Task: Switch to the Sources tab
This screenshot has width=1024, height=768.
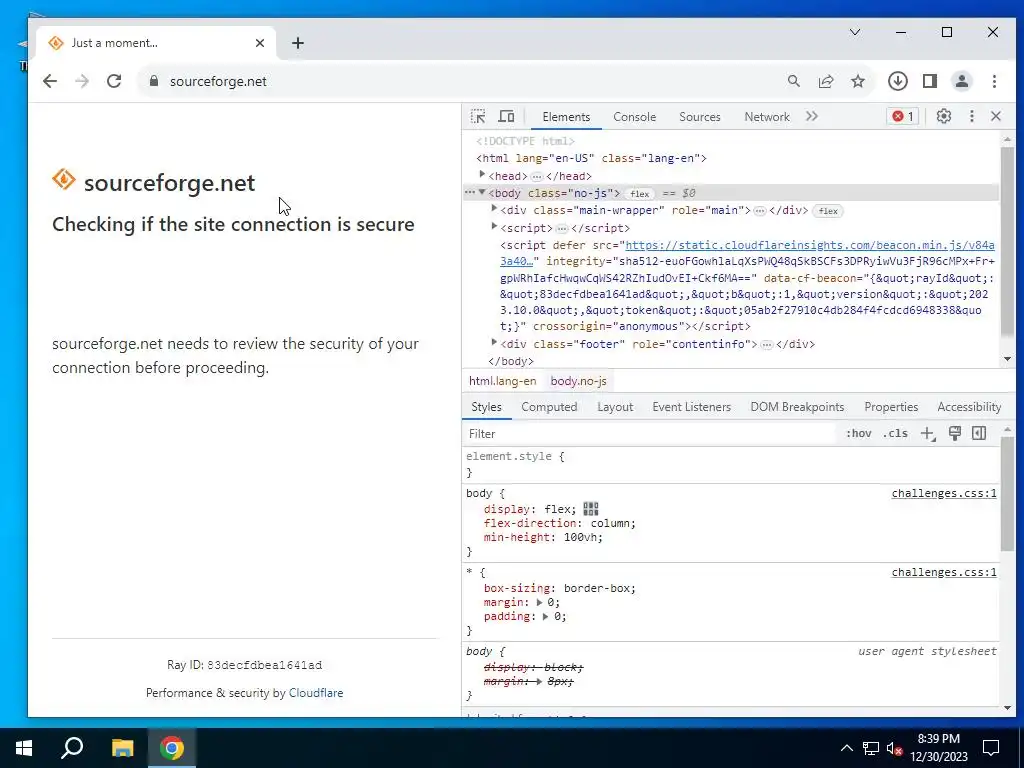Action: [699, 117]
